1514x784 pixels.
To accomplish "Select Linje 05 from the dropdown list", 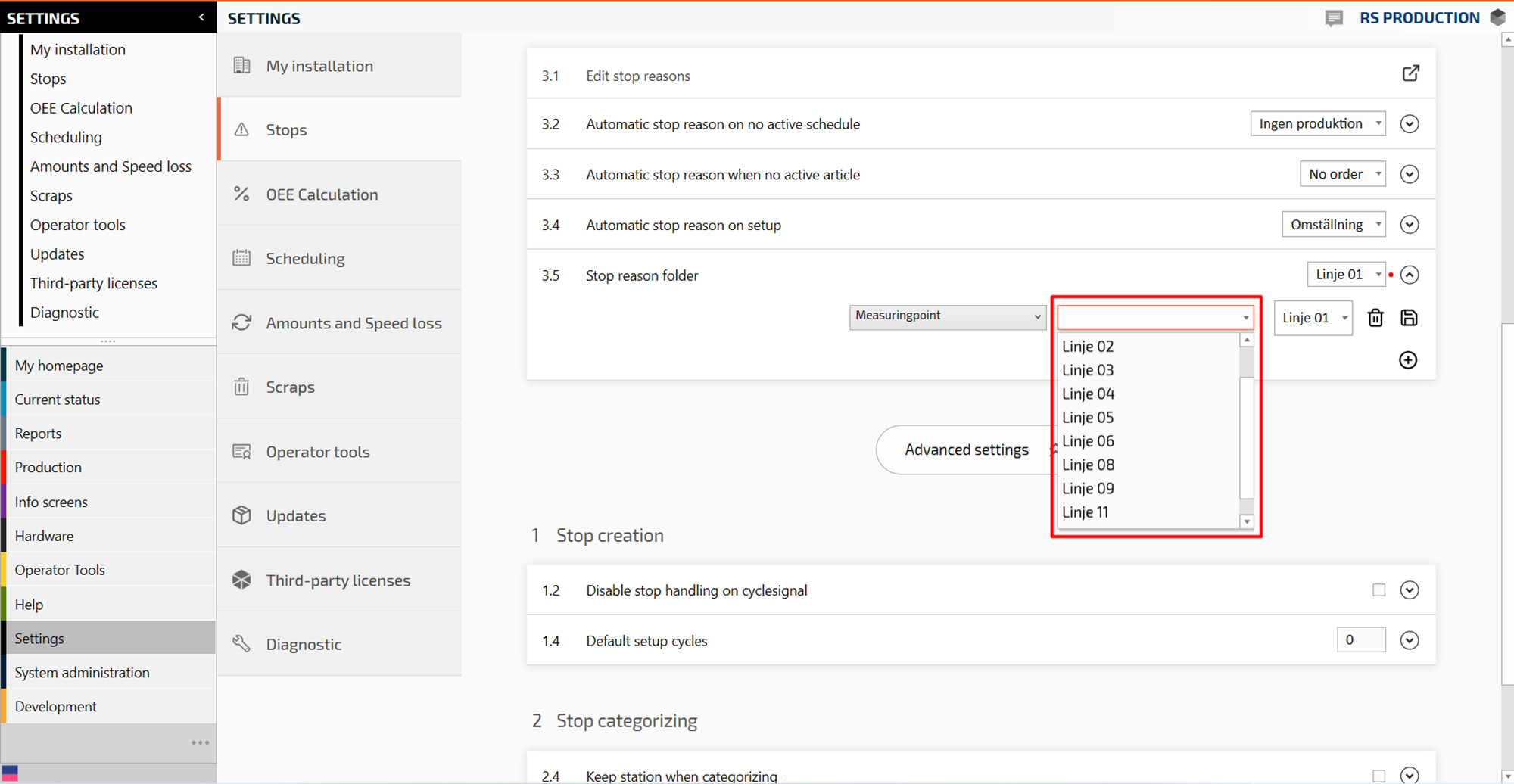I will tap(1088, 418).
